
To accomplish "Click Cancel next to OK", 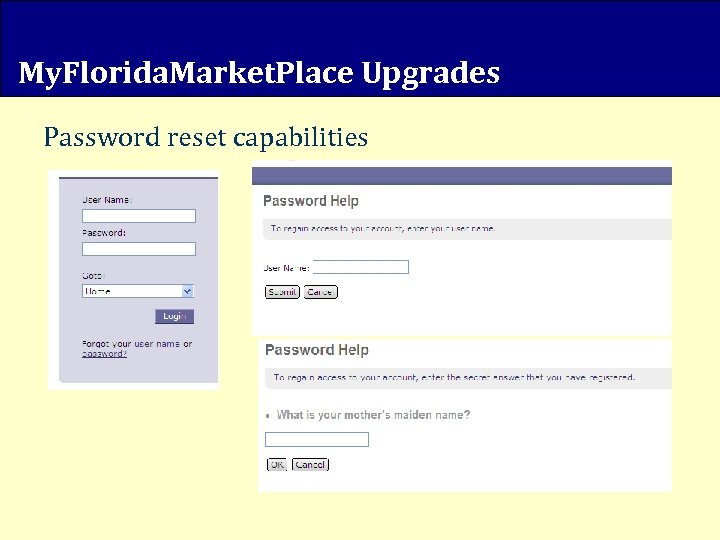I will [310, 465].
